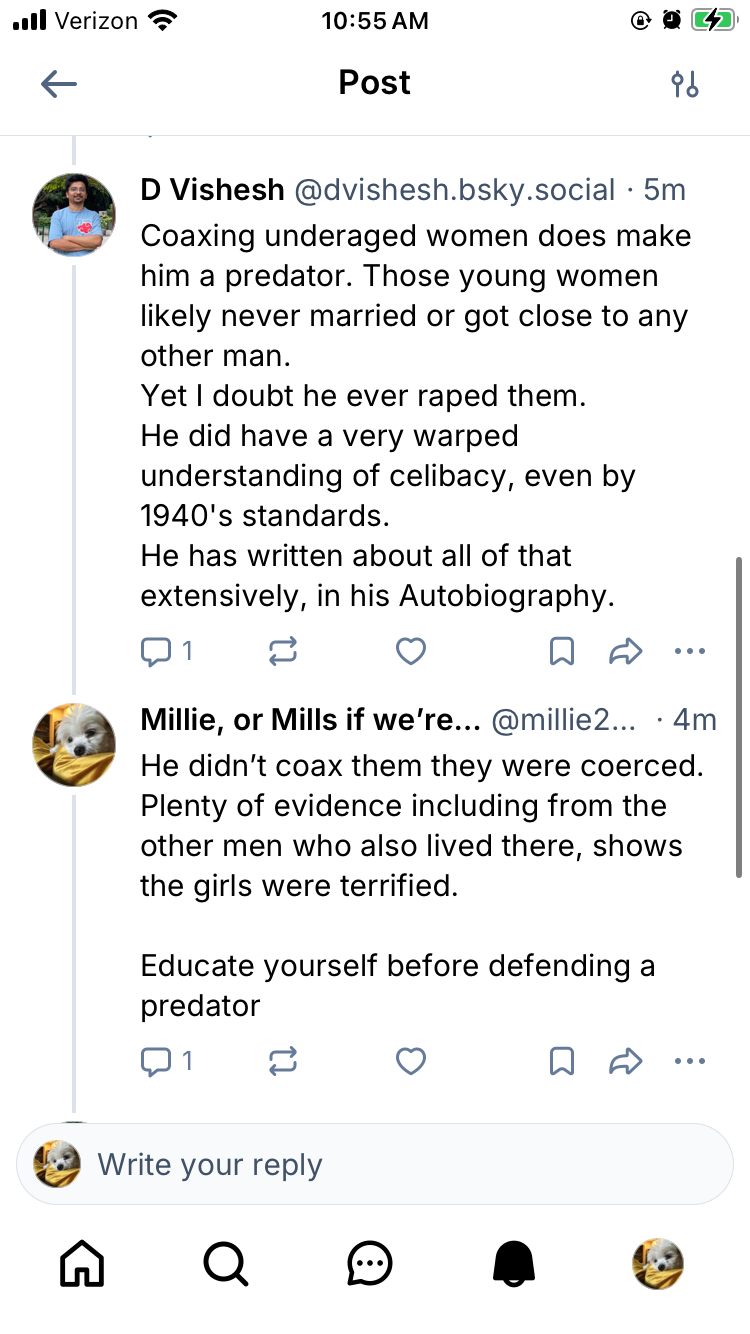Open the three-dot menu on Millie's post

tap(690, 1061)
